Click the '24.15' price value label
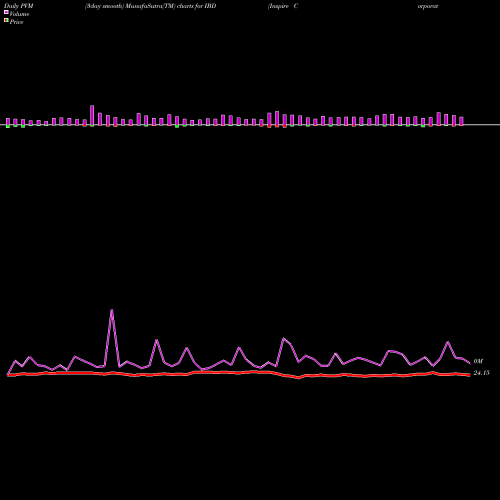This screenshot has height=500, width=500. point(481,373)
